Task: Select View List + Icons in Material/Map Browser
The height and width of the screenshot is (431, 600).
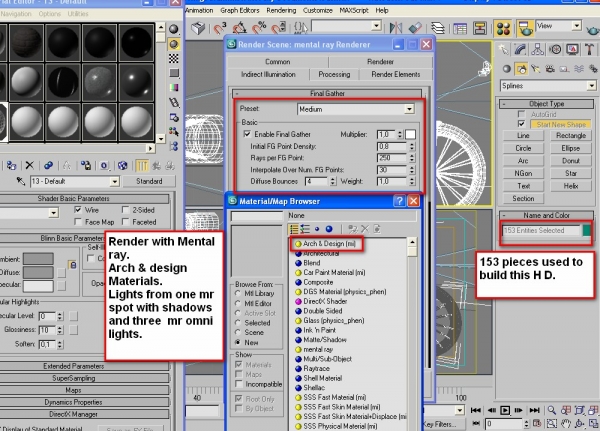Action: coord(305,229)
